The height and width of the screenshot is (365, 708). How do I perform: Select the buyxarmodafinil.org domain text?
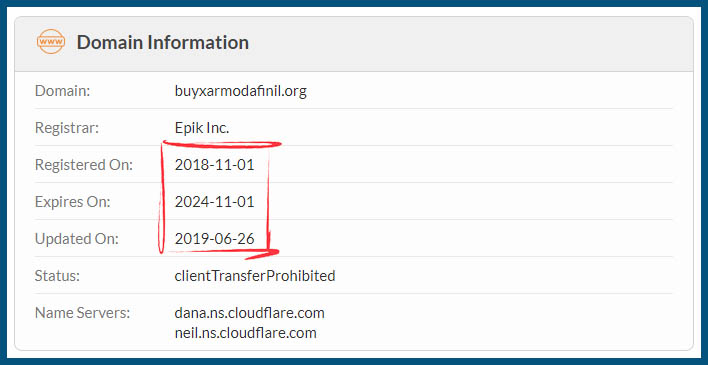[x=241, y=91]
